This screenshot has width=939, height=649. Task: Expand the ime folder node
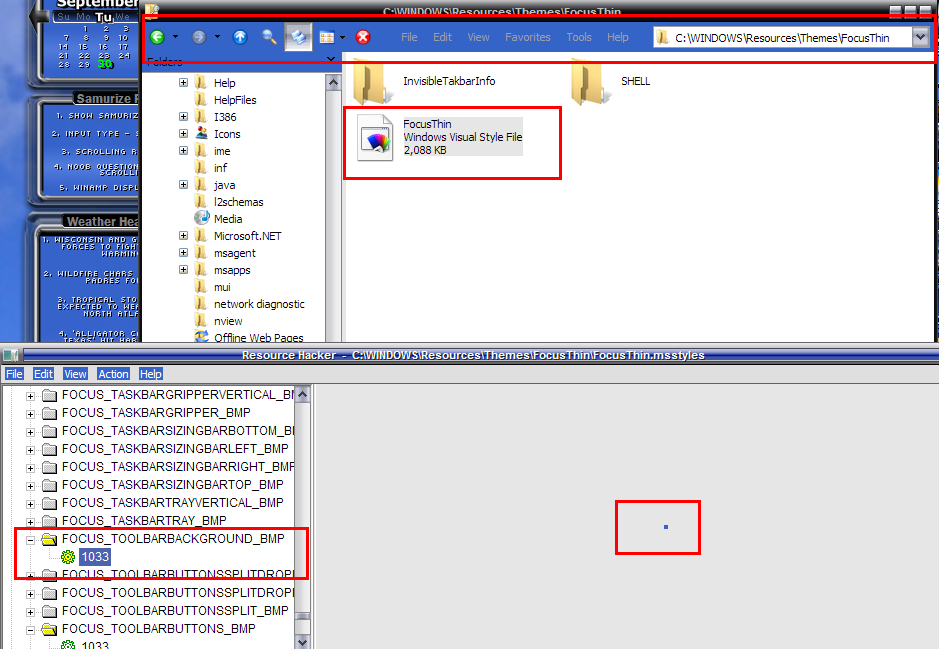tap(183, 150)
